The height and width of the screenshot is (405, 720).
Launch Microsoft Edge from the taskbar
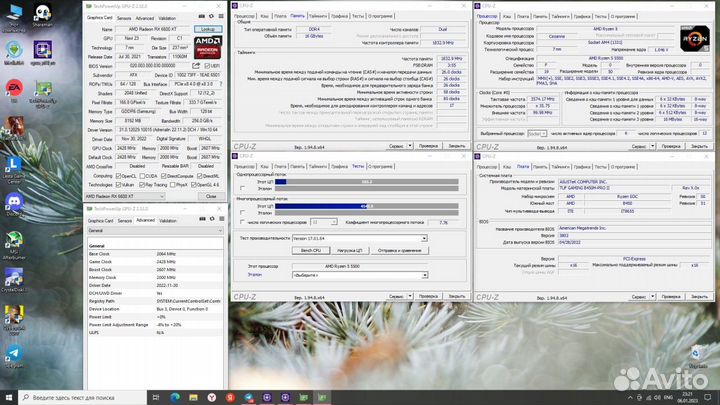pos(175,397)
